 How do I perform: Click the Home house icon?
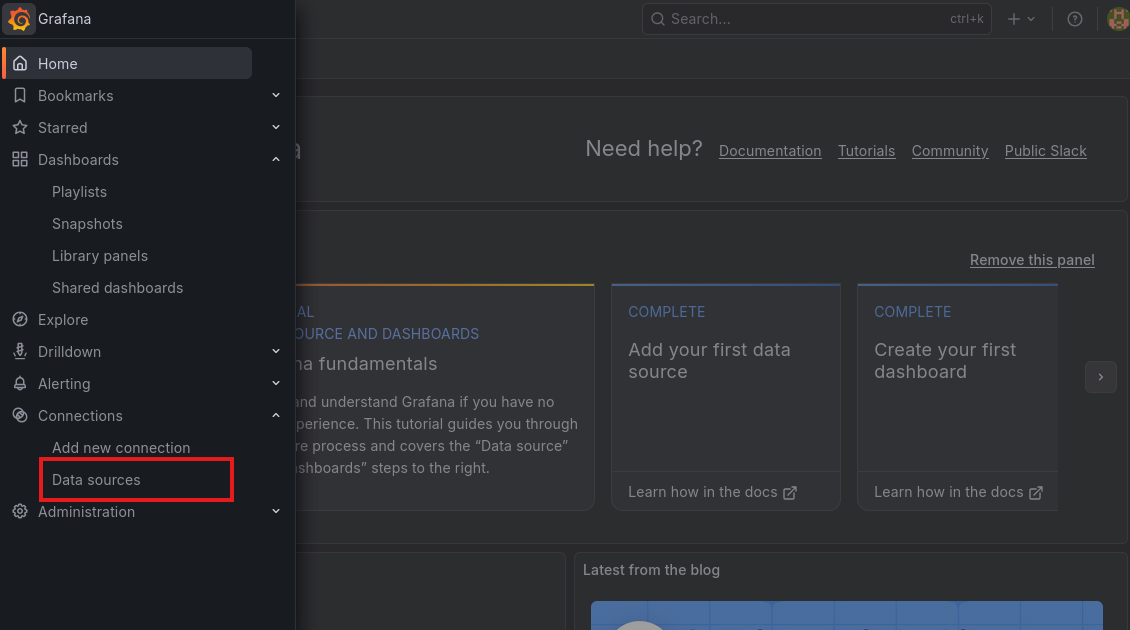click(20, 63)
